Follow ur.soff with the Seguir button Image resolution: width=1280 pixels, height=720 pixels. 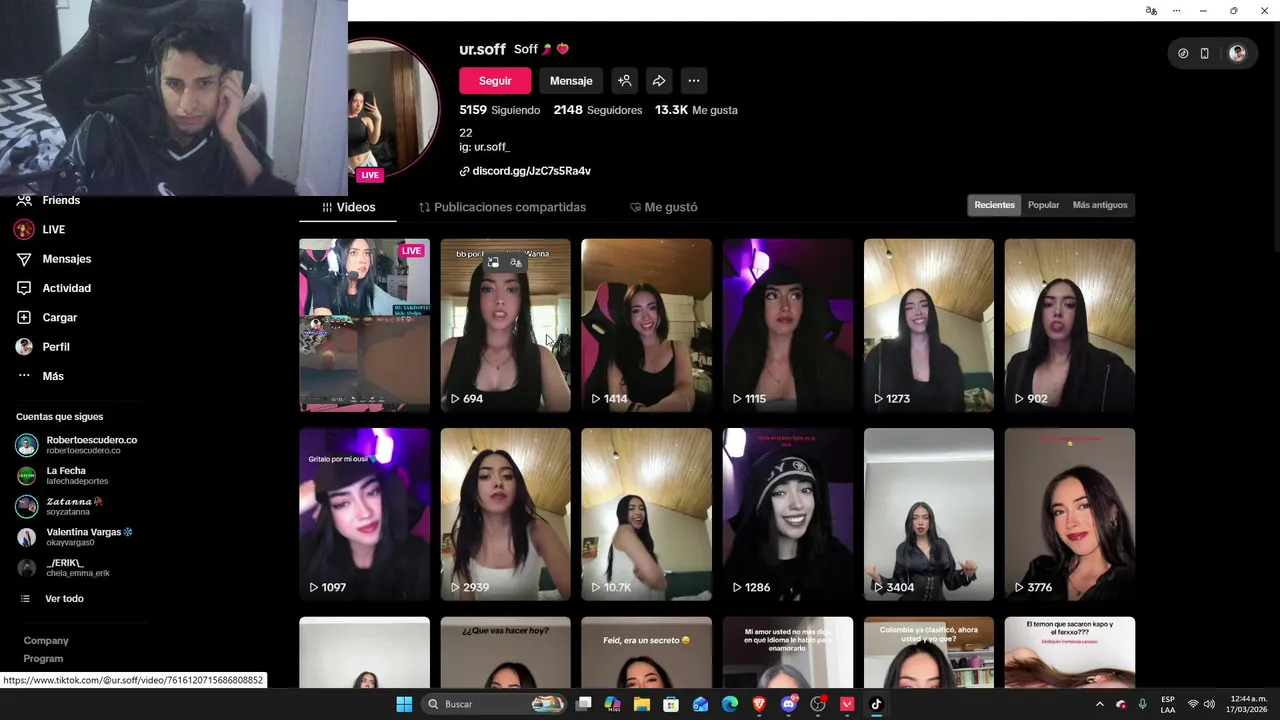[495, 81]
